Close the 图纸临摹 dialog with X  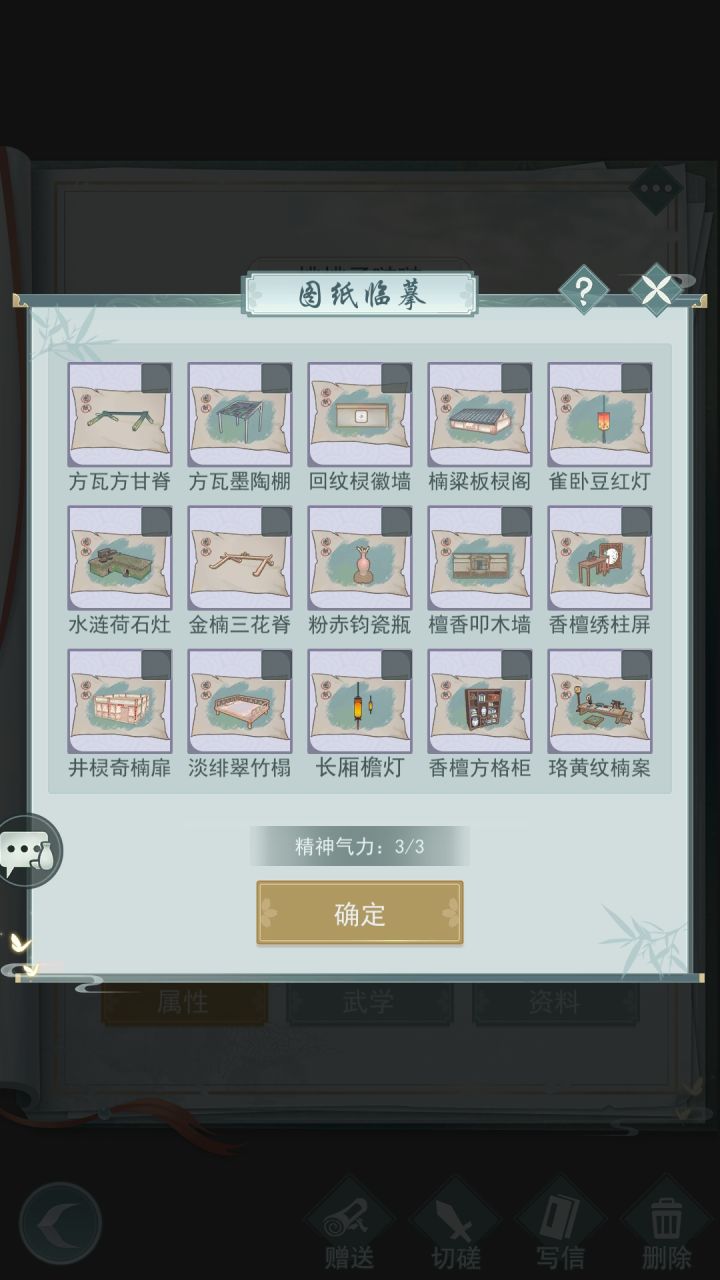tap(656, 291)
